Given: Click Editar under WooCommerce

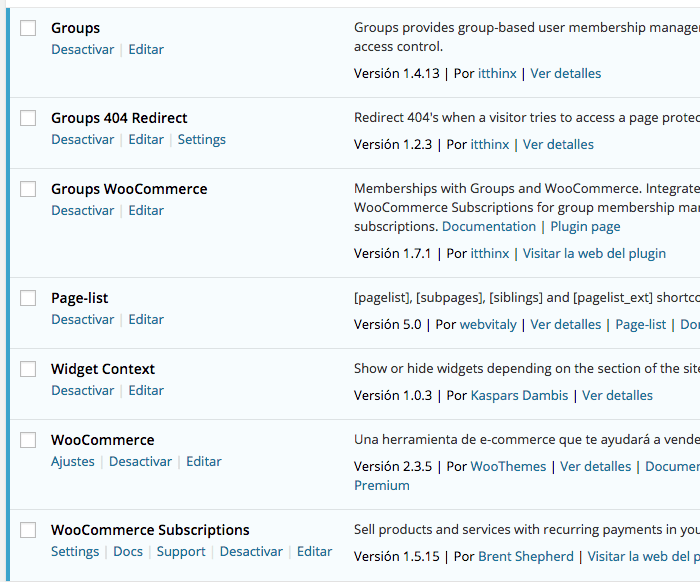Looking at the screenshot, I should [204, 461].
